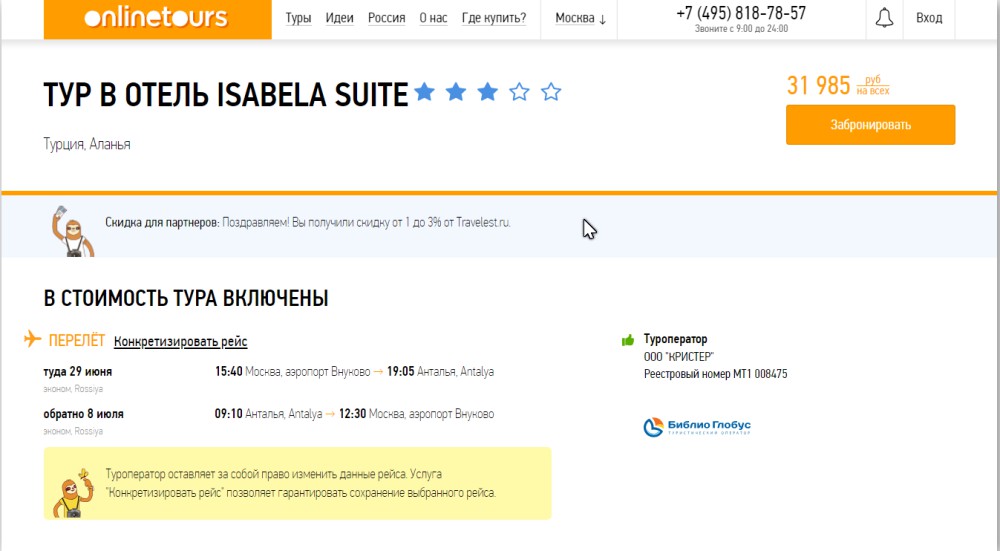Click the third blue hotel rating star
The height and width of the screenshot is (551, 1000).
tap(488, 92)
